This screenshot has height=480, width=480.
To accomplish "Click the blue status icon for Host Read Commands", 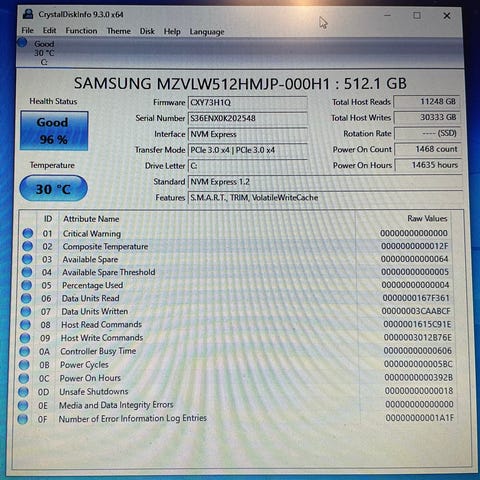I will tap(25, 324).
